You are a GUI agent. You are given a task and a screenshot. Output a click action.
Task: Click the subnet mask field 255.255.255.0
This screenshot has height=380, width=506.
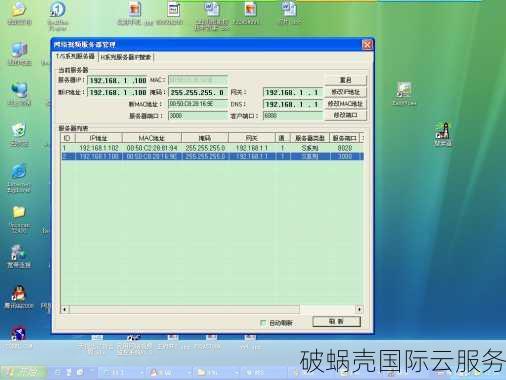point(197,92)
